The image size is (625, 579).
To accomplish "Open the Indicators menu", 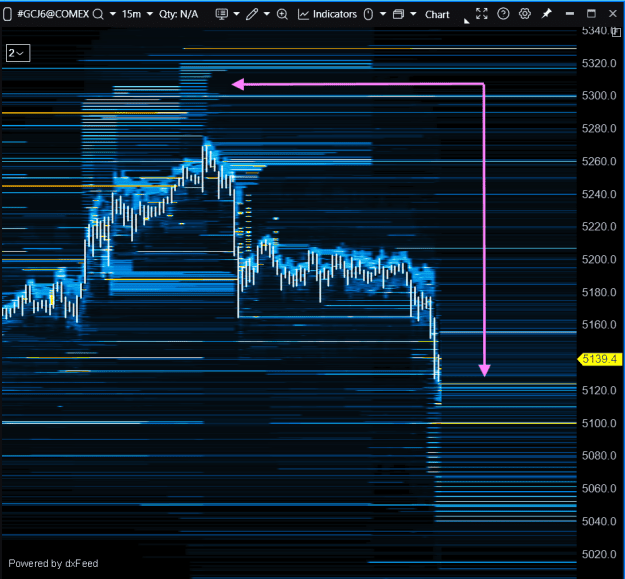I will coord(327,14).
